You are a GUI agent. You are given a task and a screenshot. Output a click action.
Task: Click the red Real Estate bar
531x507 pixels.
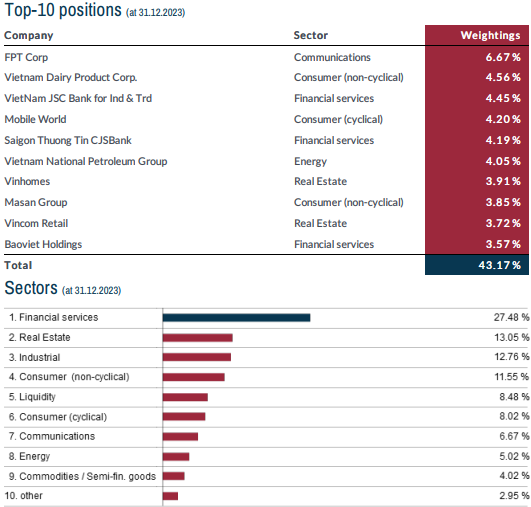(x=198, y=338)
